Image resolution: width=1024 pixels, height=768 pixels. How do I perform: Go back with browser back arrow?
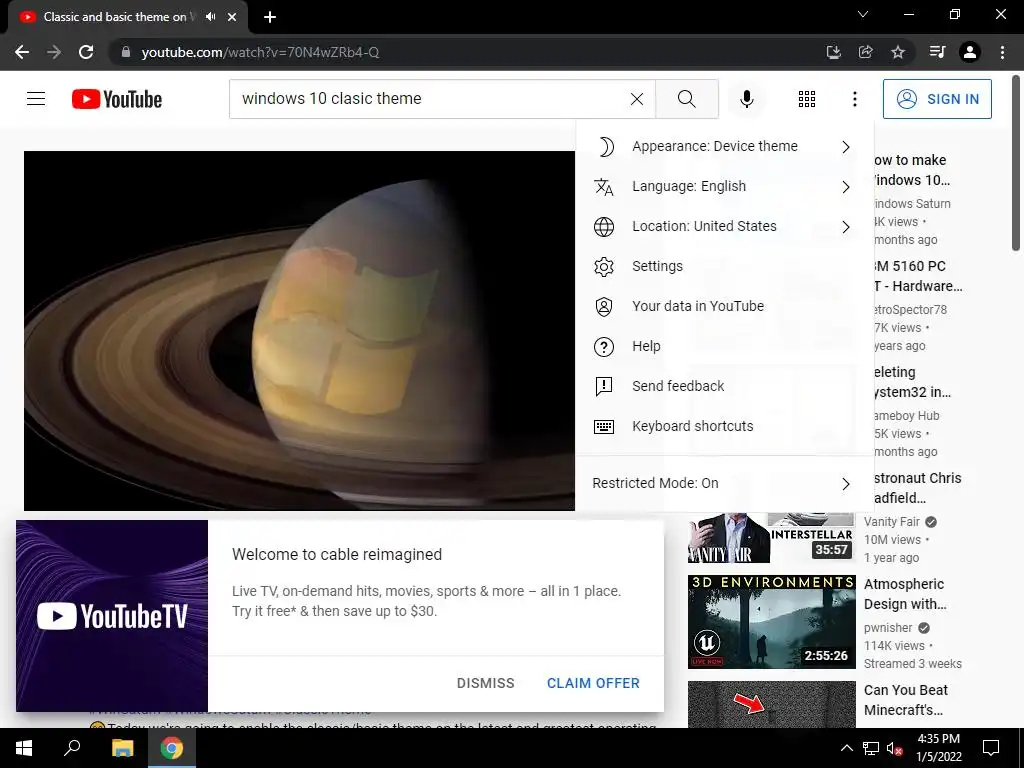pyautogui.click(x=22, y=52)
